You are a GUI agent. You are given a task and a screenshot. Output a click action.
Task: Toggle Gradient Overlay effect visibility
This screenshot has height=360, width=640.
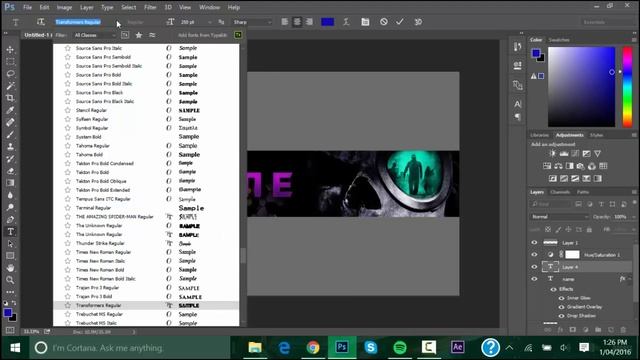[561, 307]
